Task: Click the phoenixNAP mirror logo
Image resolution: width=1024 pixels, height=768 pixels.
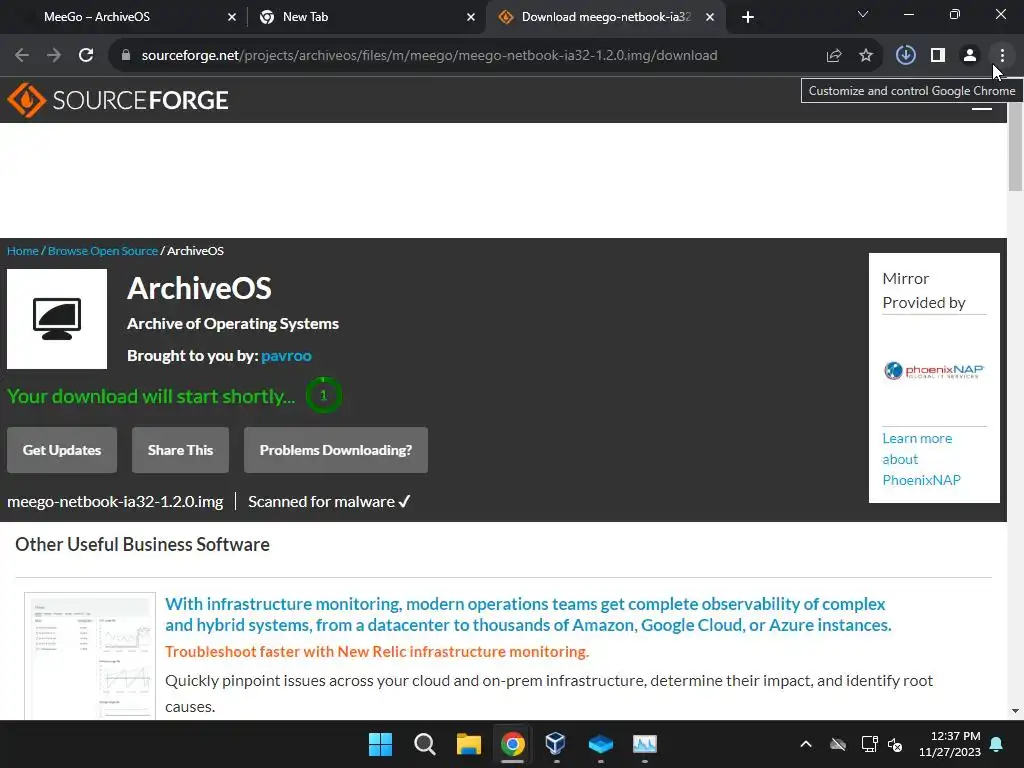Action: click(x=934, y=370)
